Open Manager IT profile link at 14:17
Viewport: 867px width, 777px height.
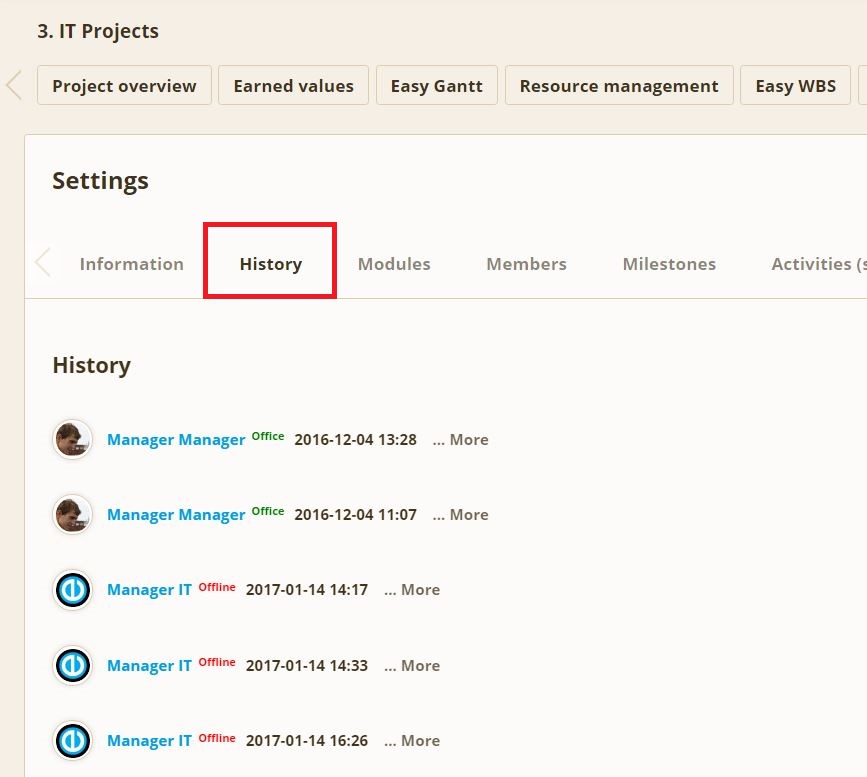coord(149,590)
